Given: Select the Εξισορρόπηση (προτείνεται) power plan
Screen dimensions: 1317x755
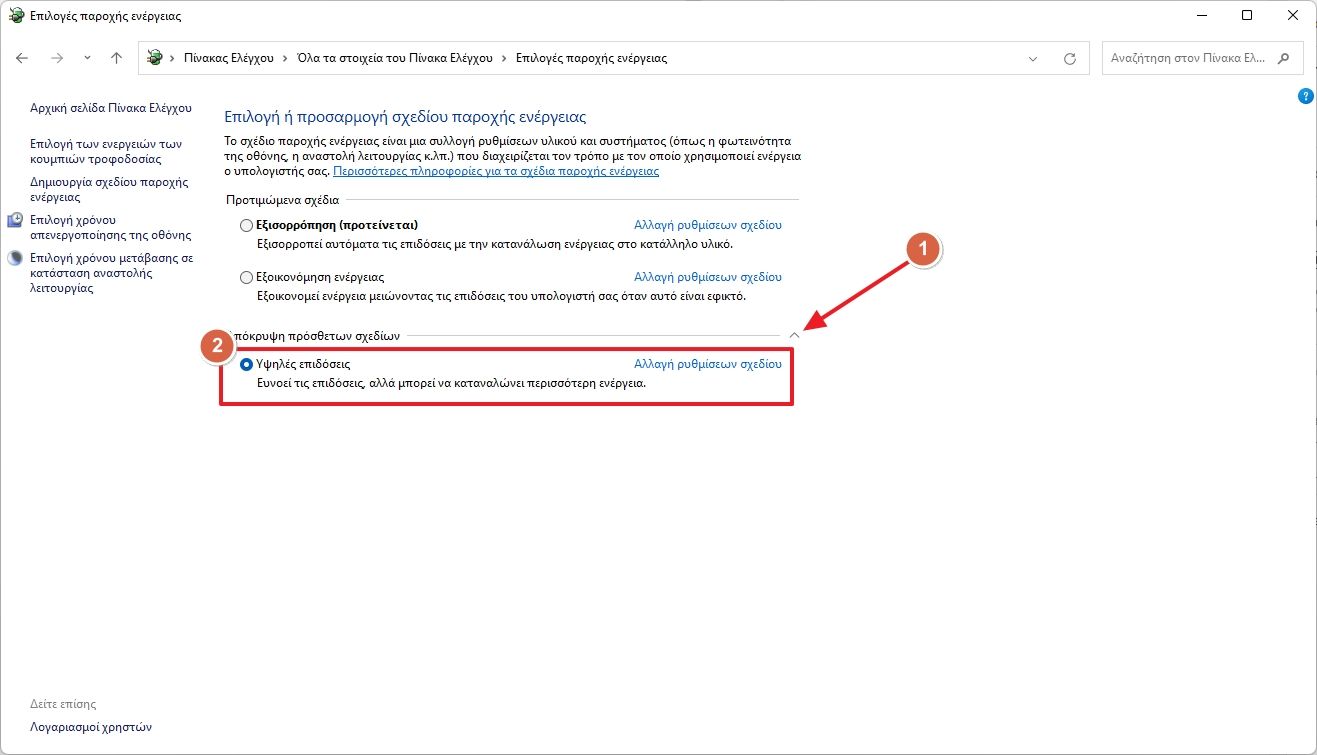Looking at the screenshot, I should [x=247, y=226].
